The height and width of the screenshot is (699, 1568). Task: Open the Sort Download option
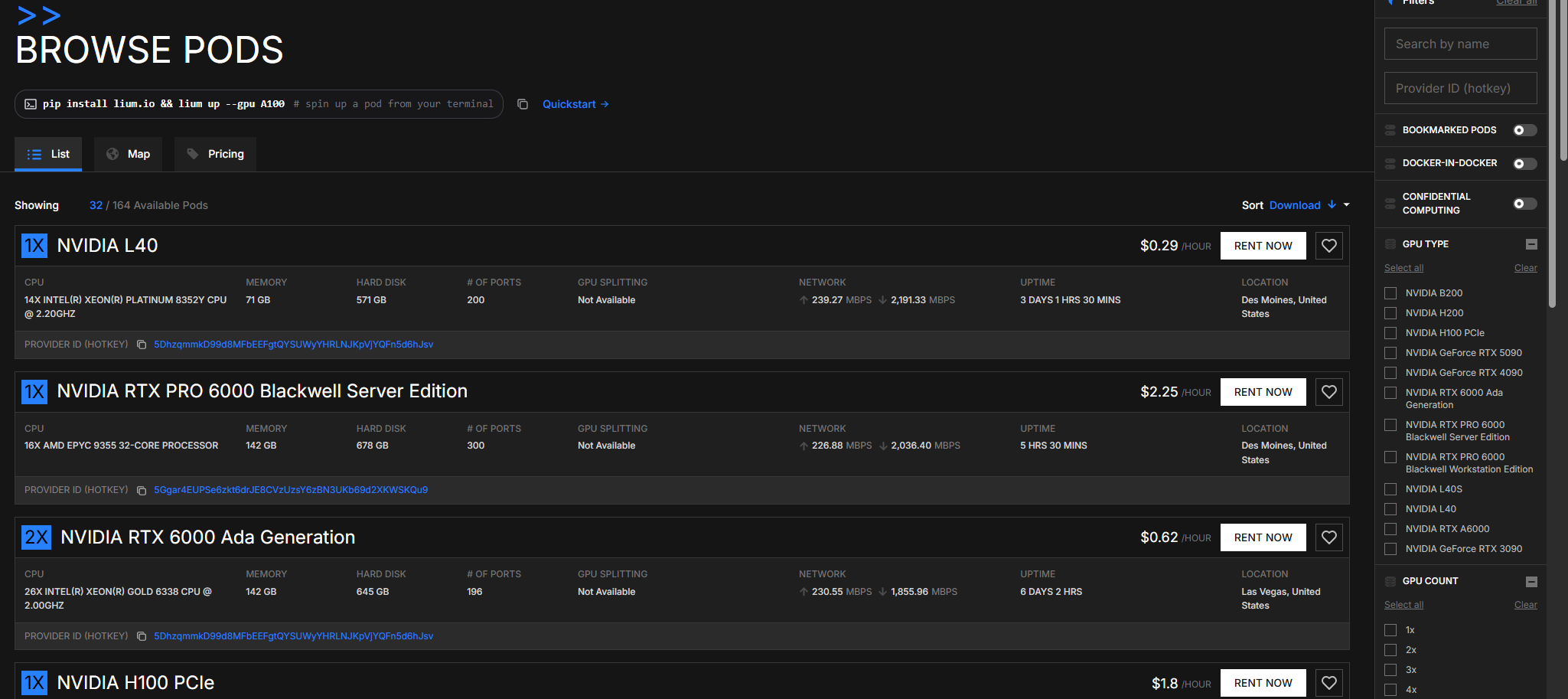[1295, 205]
